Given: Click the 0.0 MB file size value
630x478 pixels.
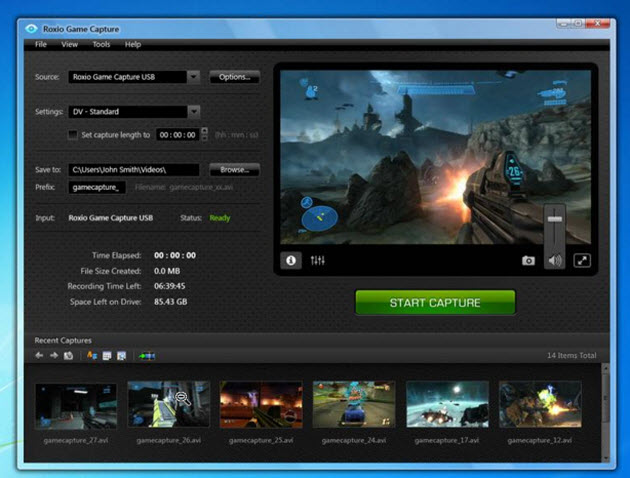Looking at the screenshot, I should tap(167, 271).
